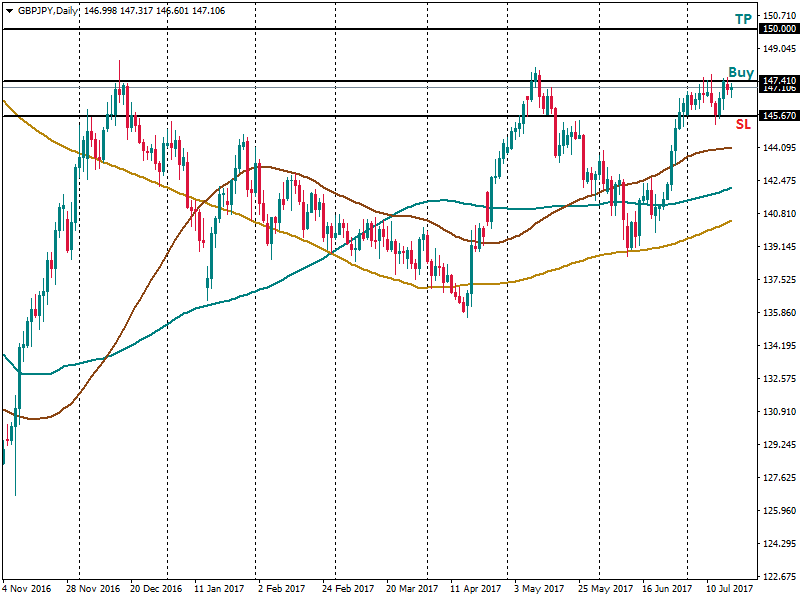Click the 132.575 price scale label
This screenshot has width=800, height=600.
(x=779, y=379)
